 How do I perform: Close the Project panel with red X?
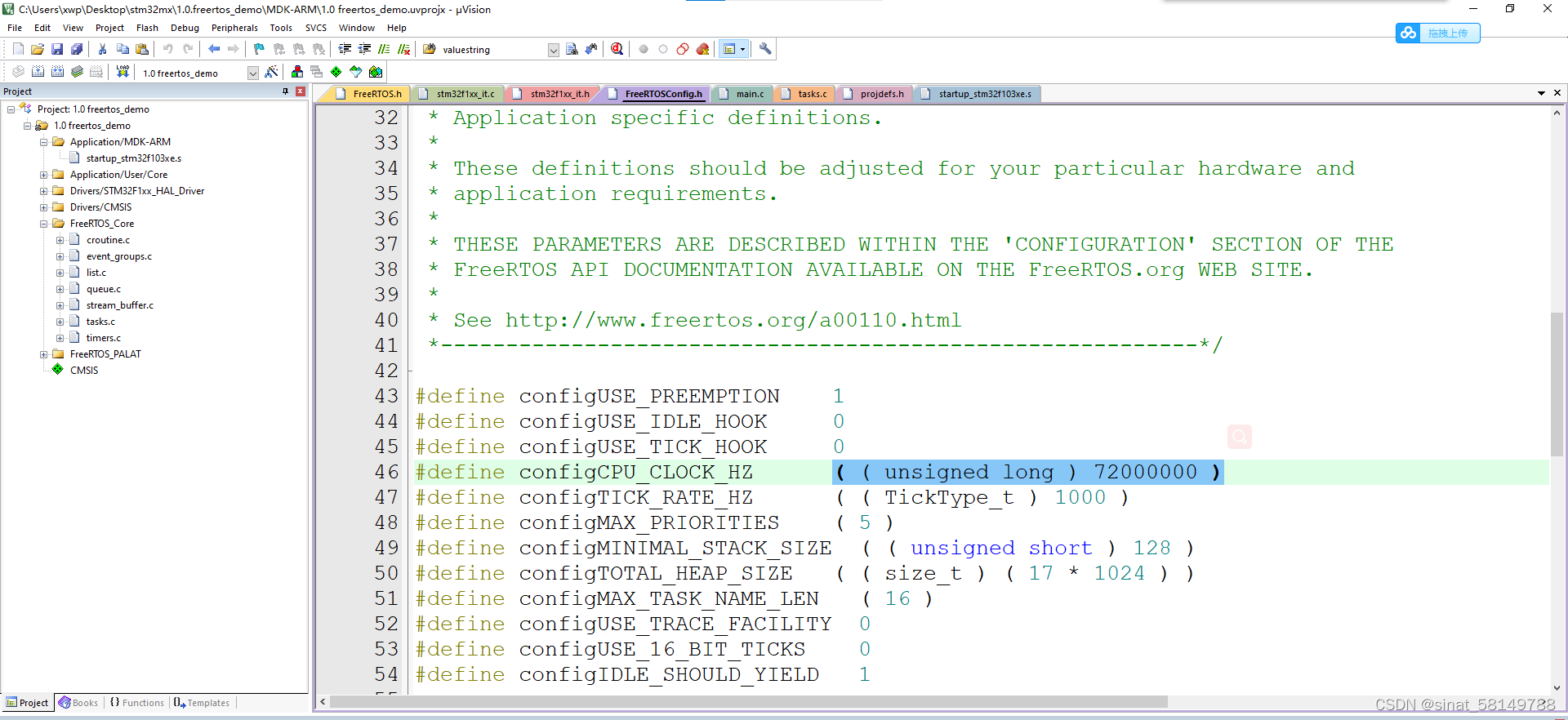pos(301,91)
